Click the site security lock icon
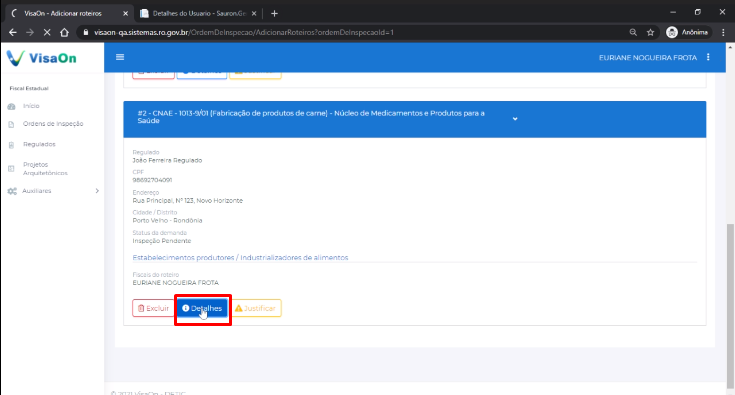This screenshot has width=735, height=395. click(x=86, y=32)
